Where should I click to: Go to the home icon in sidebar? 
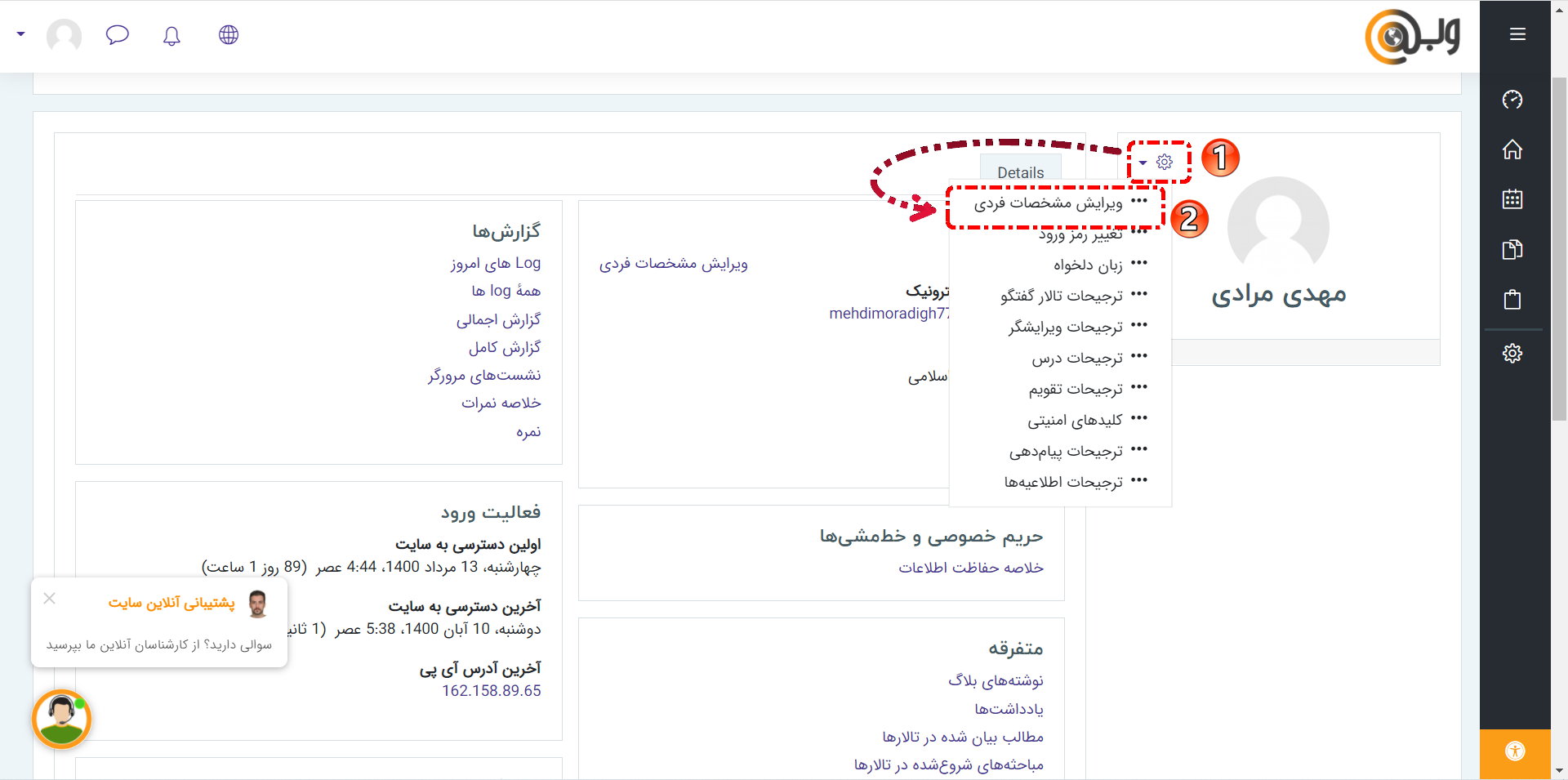(x=1512, y=149)
